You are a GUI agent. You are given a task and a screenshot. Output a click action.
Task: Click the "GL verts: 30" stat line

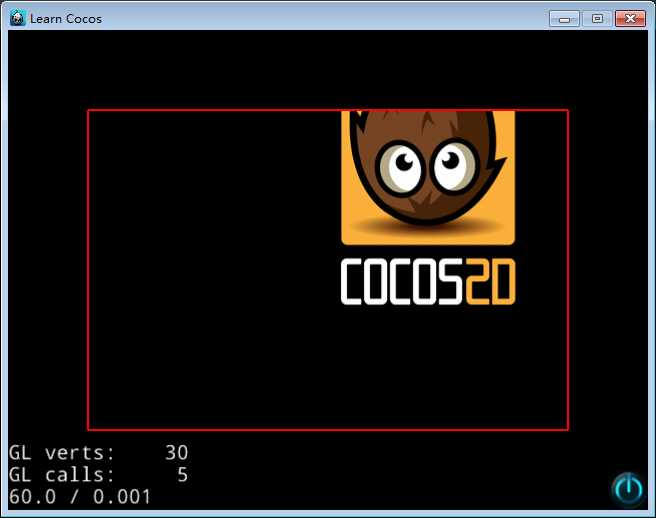point(99,452)
